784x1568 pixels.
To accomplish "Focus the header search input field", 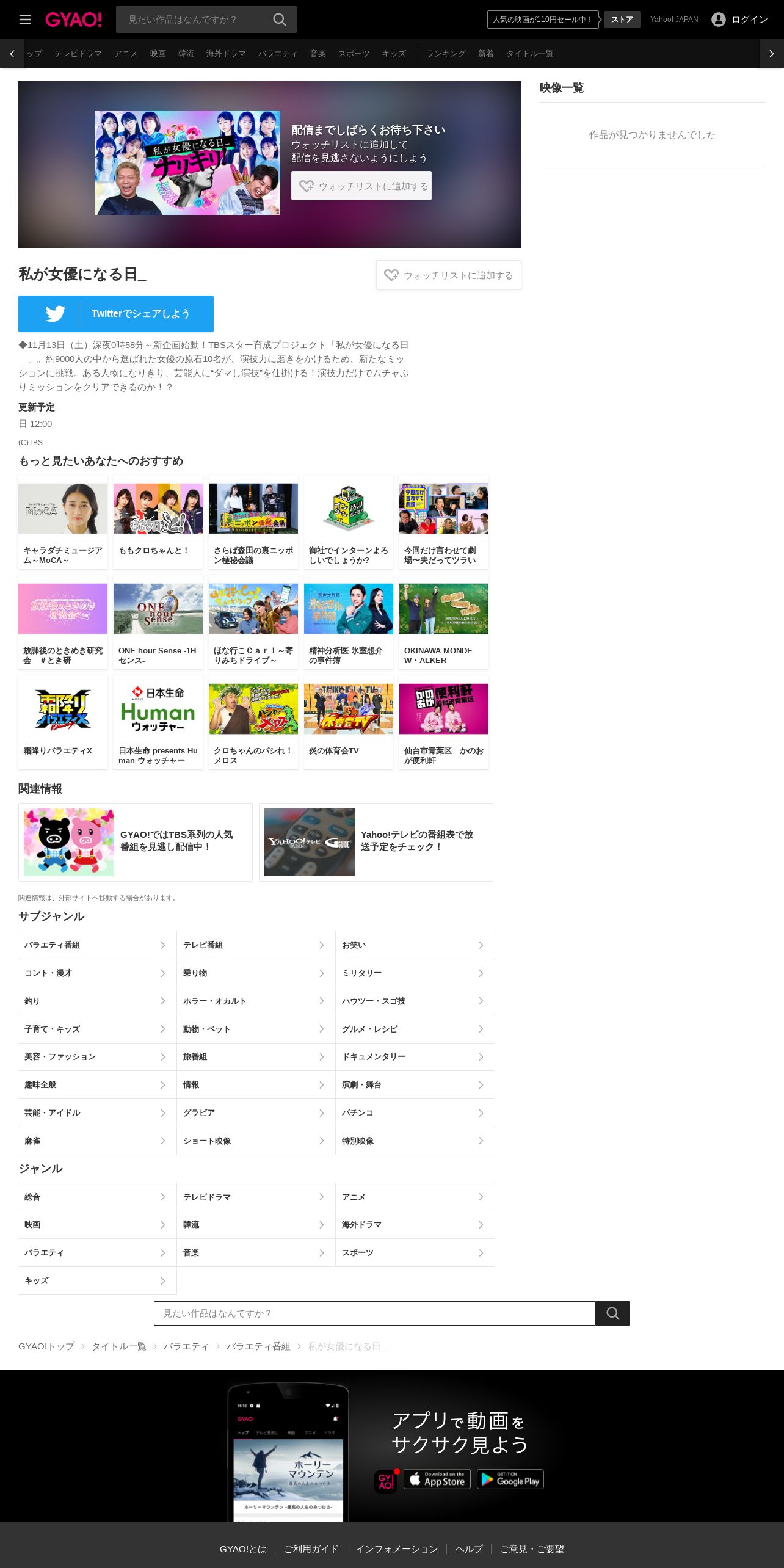I will [194, 20].
